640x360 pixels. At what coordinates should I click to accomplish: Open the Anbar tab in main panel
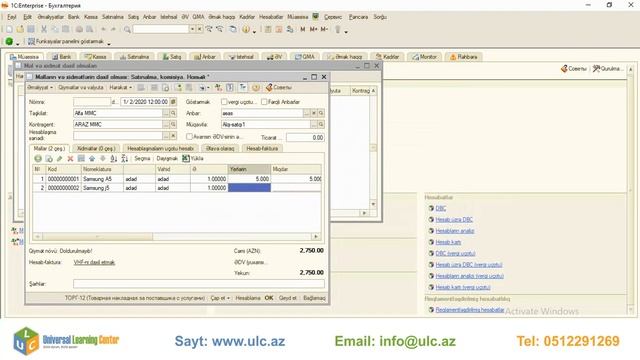click(205, 57)
